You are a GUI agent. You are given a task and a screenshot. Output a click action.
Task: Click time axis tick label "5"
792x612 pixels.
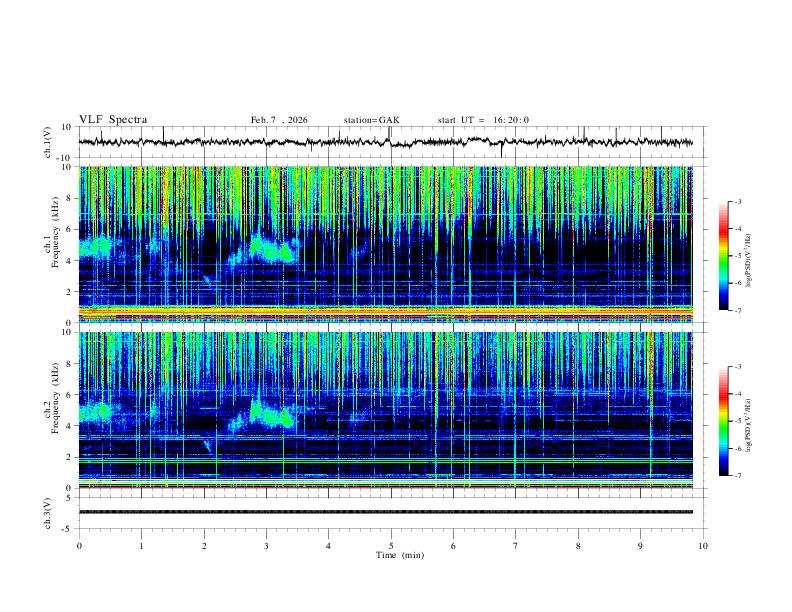click(x=391, y=546)
